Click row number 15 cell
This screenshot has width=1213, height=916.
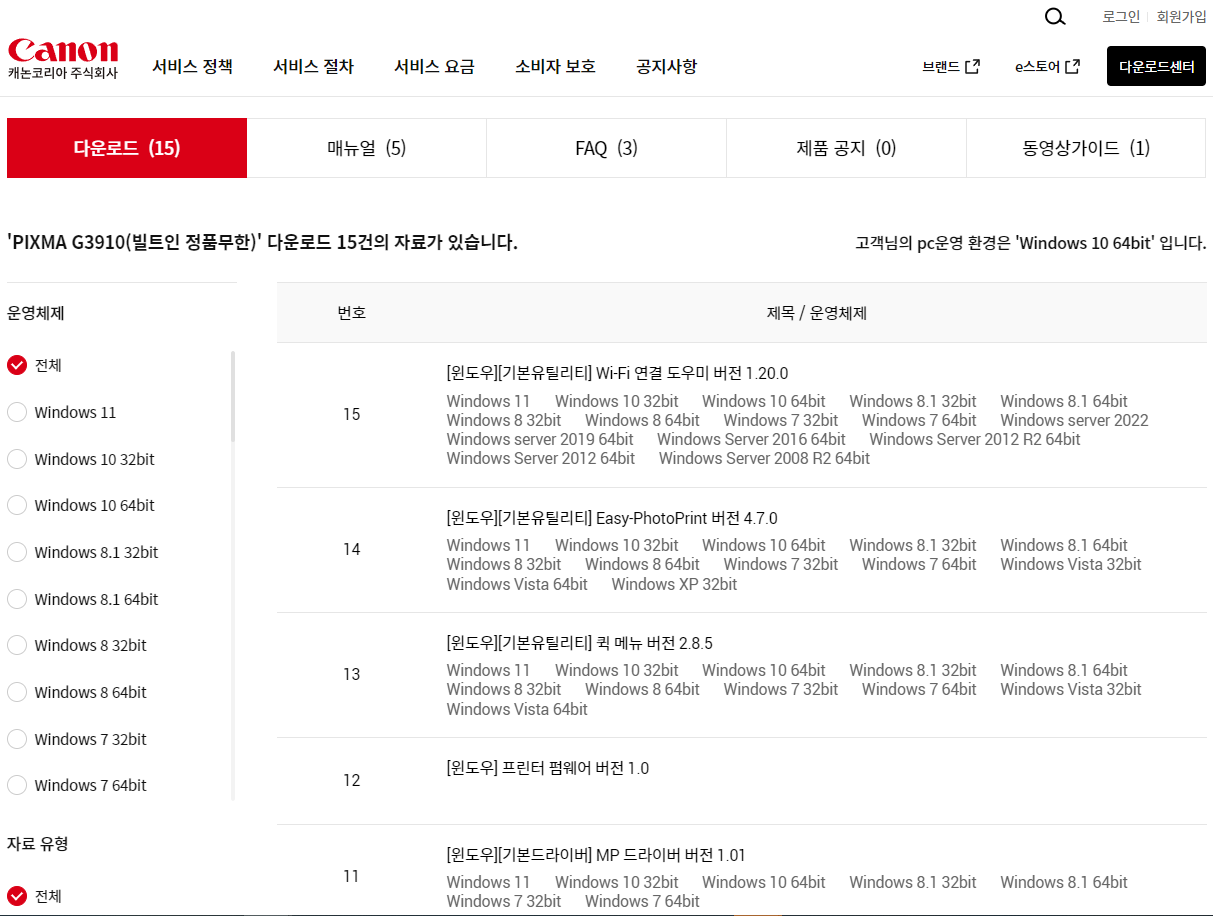click(x=351, y=414)
